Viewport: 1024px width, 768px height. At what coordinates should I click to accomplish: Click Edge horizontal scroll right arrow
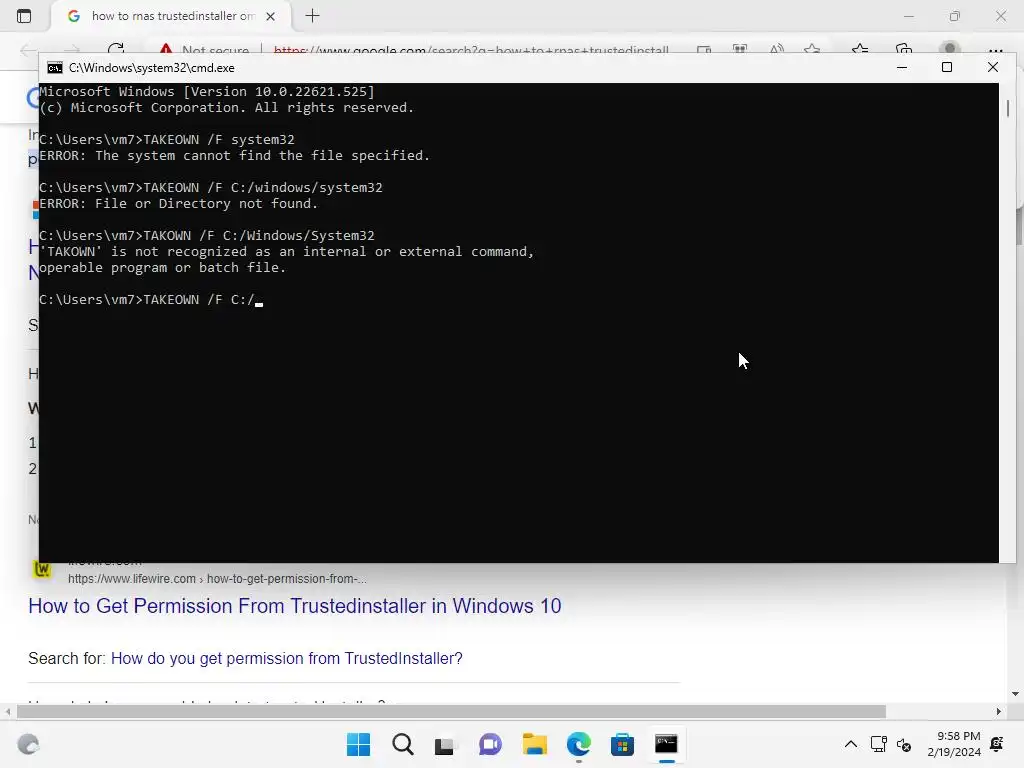coord(999,711)
